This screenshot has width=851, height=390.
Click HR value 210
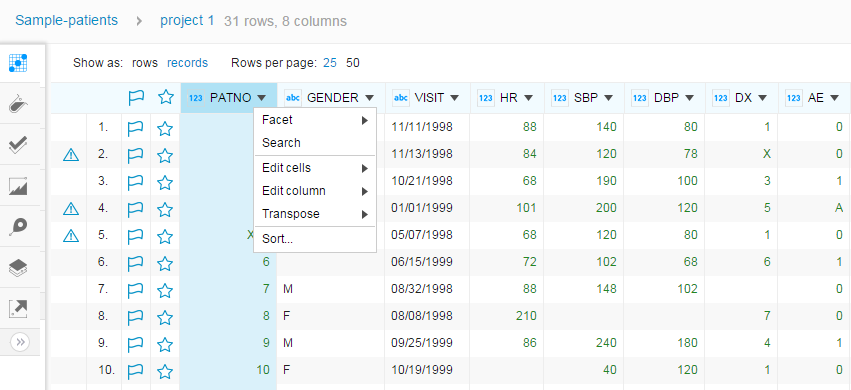click(526, 316)
